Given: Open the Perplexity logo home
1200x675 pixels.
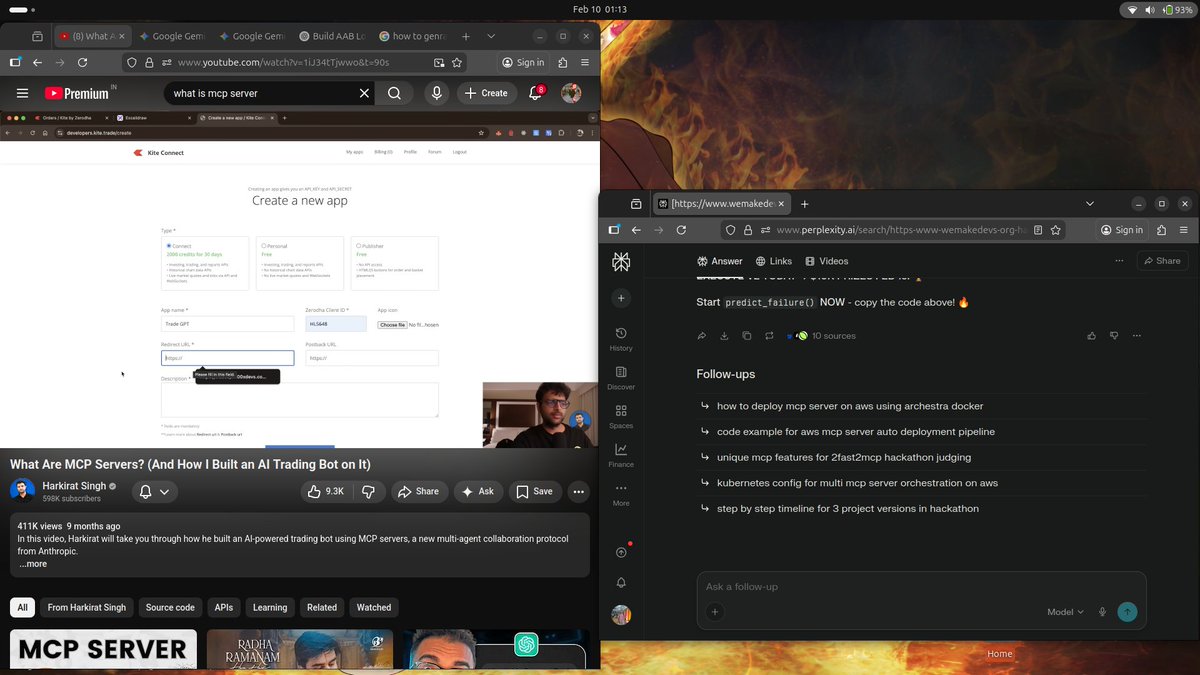Looking at the screenshot, I should (621, 261).
